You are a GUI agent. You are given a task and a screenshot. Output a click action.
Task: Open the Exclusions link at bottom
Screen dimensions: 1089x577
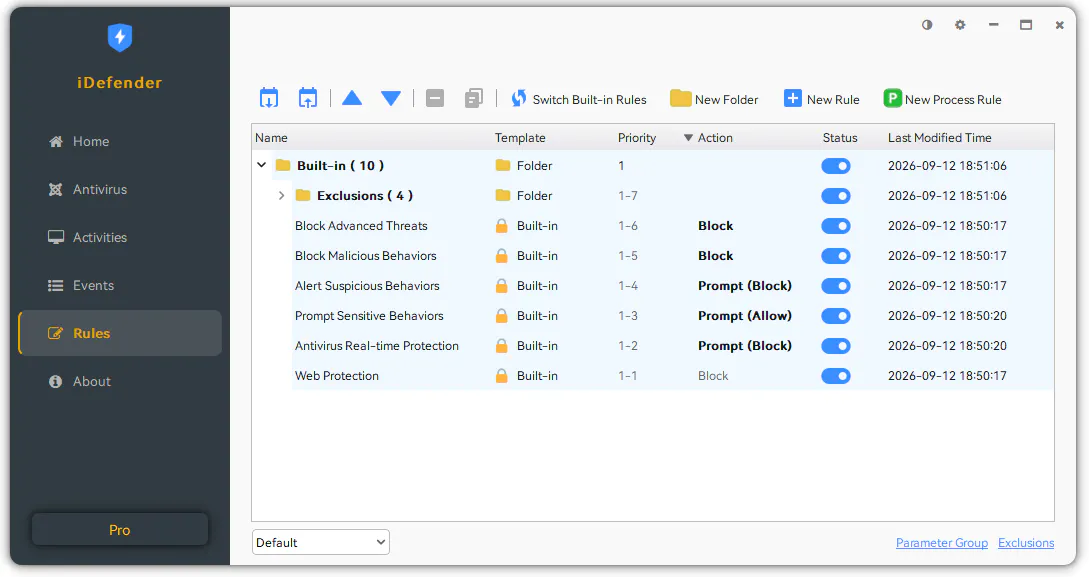(x=1026, y=543)
